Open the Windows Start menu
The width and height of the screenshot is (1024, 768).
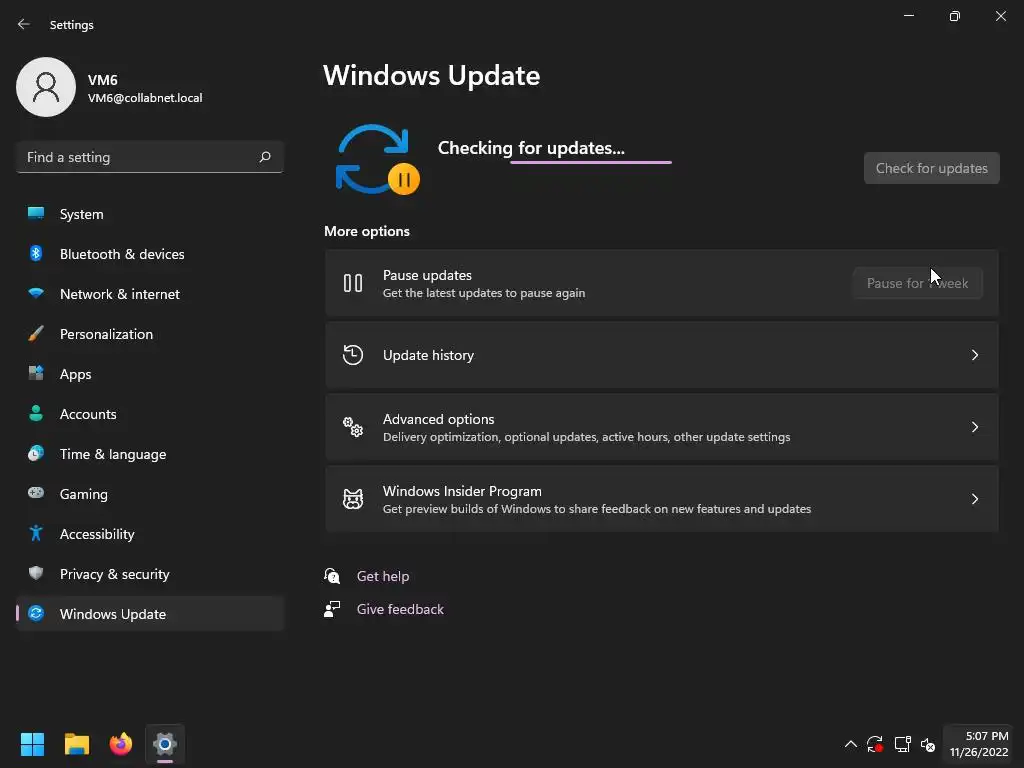click(x=32, y=744)
